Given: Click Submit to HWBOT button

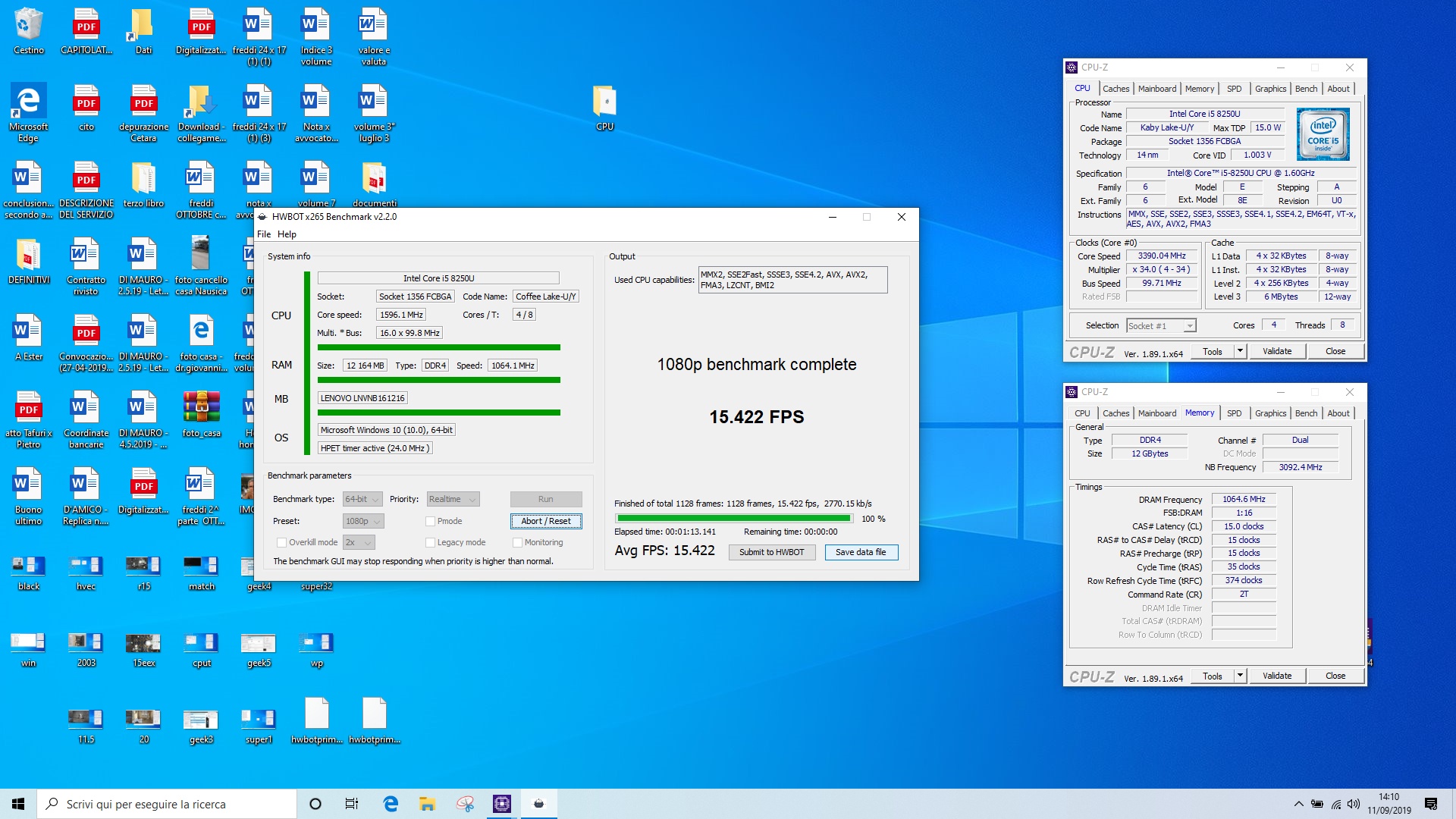Looking at the screenshot, I should [771, 552].
